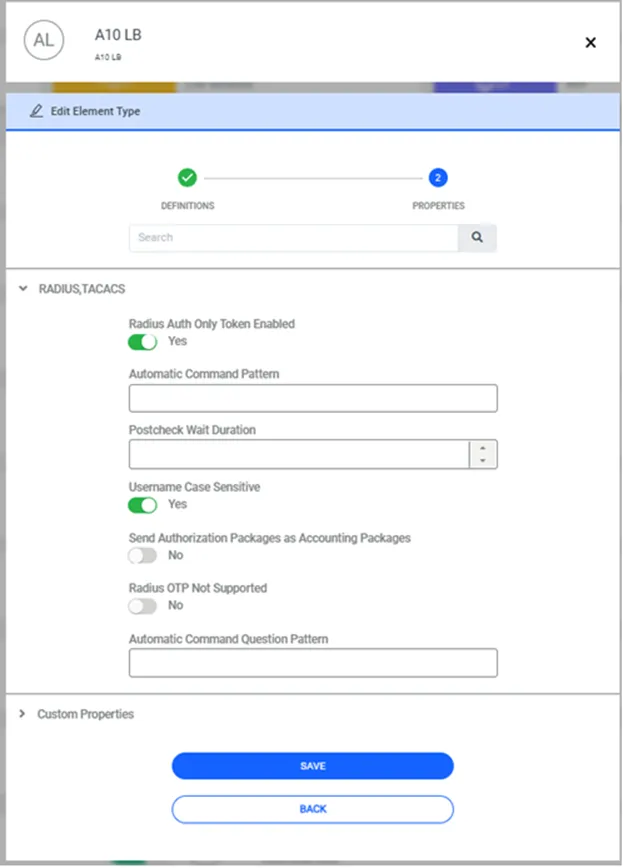This screenshot has width=623, height=868.
Task: Save the element type properties
Action: click(312, 766)
